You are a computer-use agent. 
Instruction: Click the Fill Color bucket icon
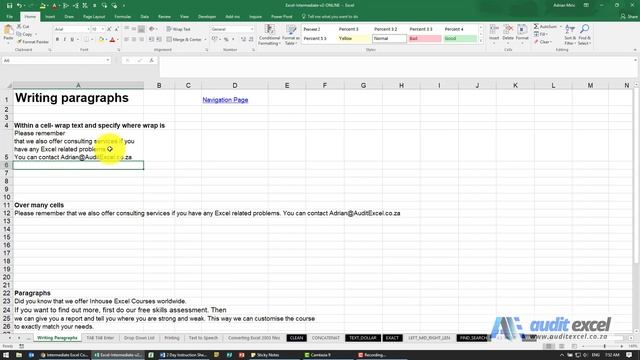click(101, 40)
